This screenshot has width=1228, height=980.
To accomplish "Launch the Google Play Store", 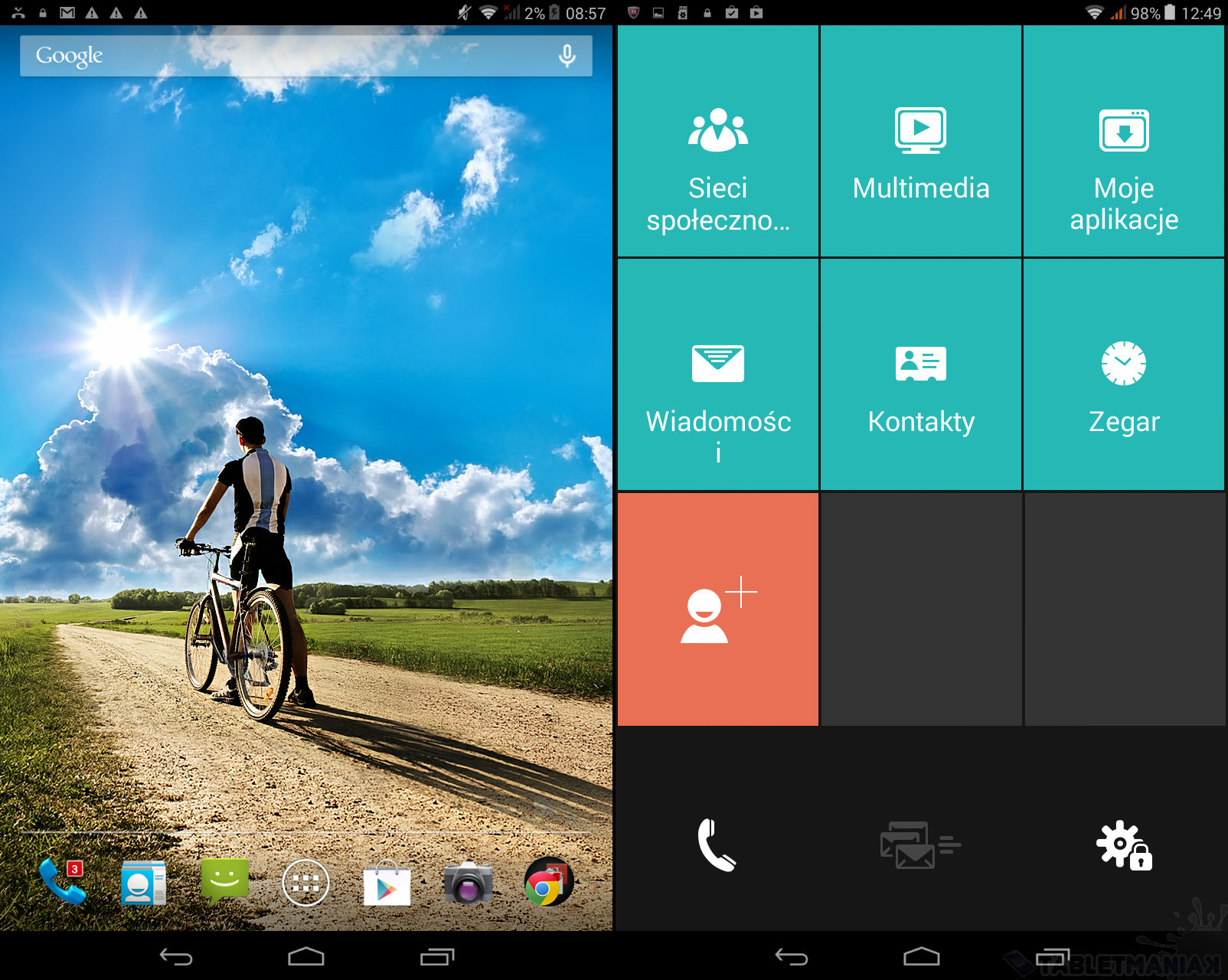I will pos(387,884).
